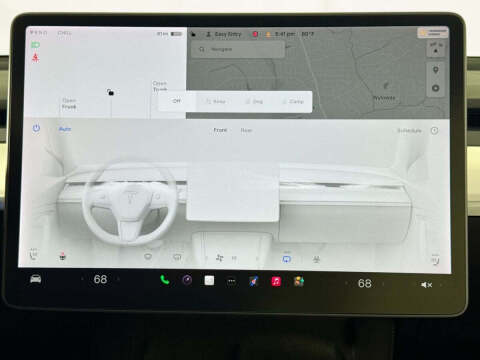Increase passenger temperature with right arrow
Image resolution: width=480 pixels, height=360 pixels.
pyautogui.click(x=383, y=284)
